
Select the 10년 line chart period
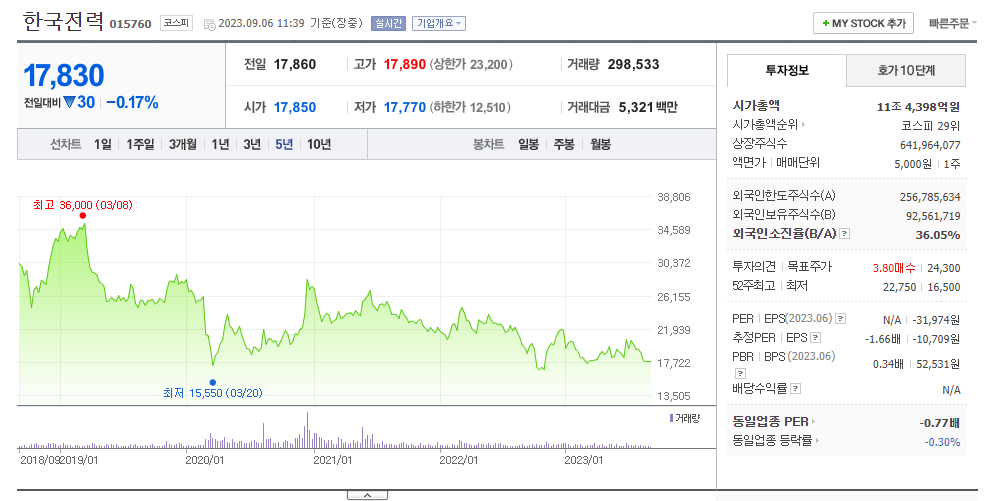click(x=319, y=144)
